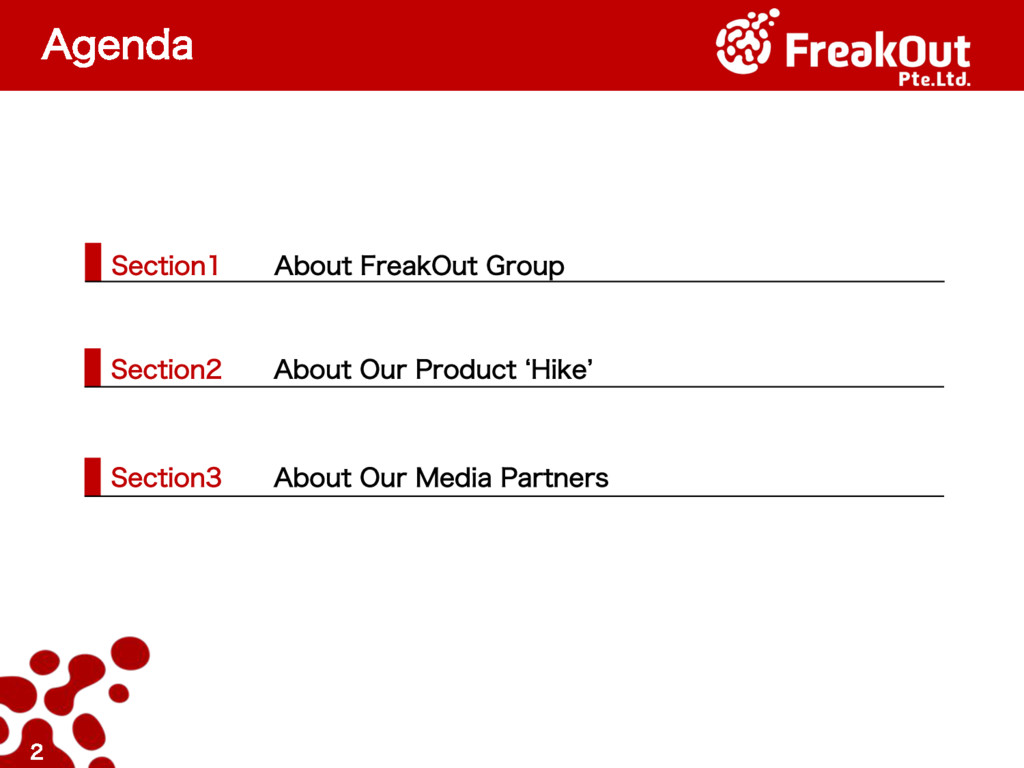Click the large round blob at top of cluster
Screen dimensions: 1024x768
tap(131, 653)
